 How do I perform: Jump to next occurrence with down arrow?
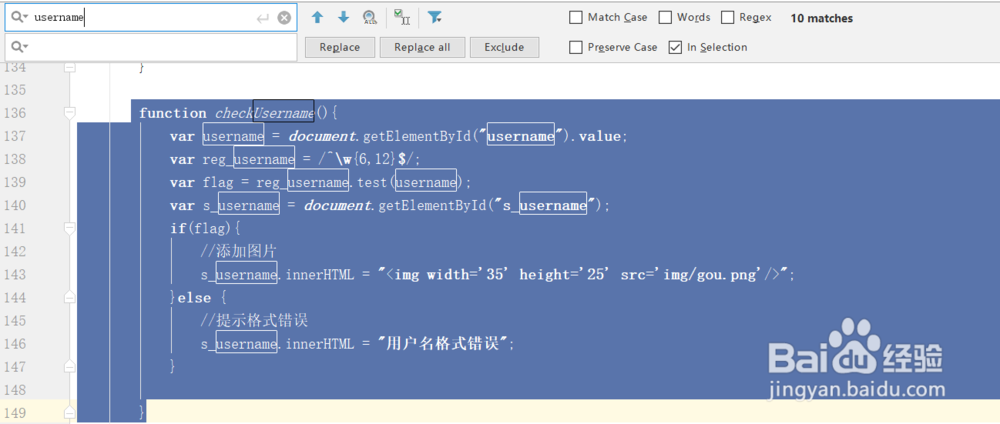(344, 17)
